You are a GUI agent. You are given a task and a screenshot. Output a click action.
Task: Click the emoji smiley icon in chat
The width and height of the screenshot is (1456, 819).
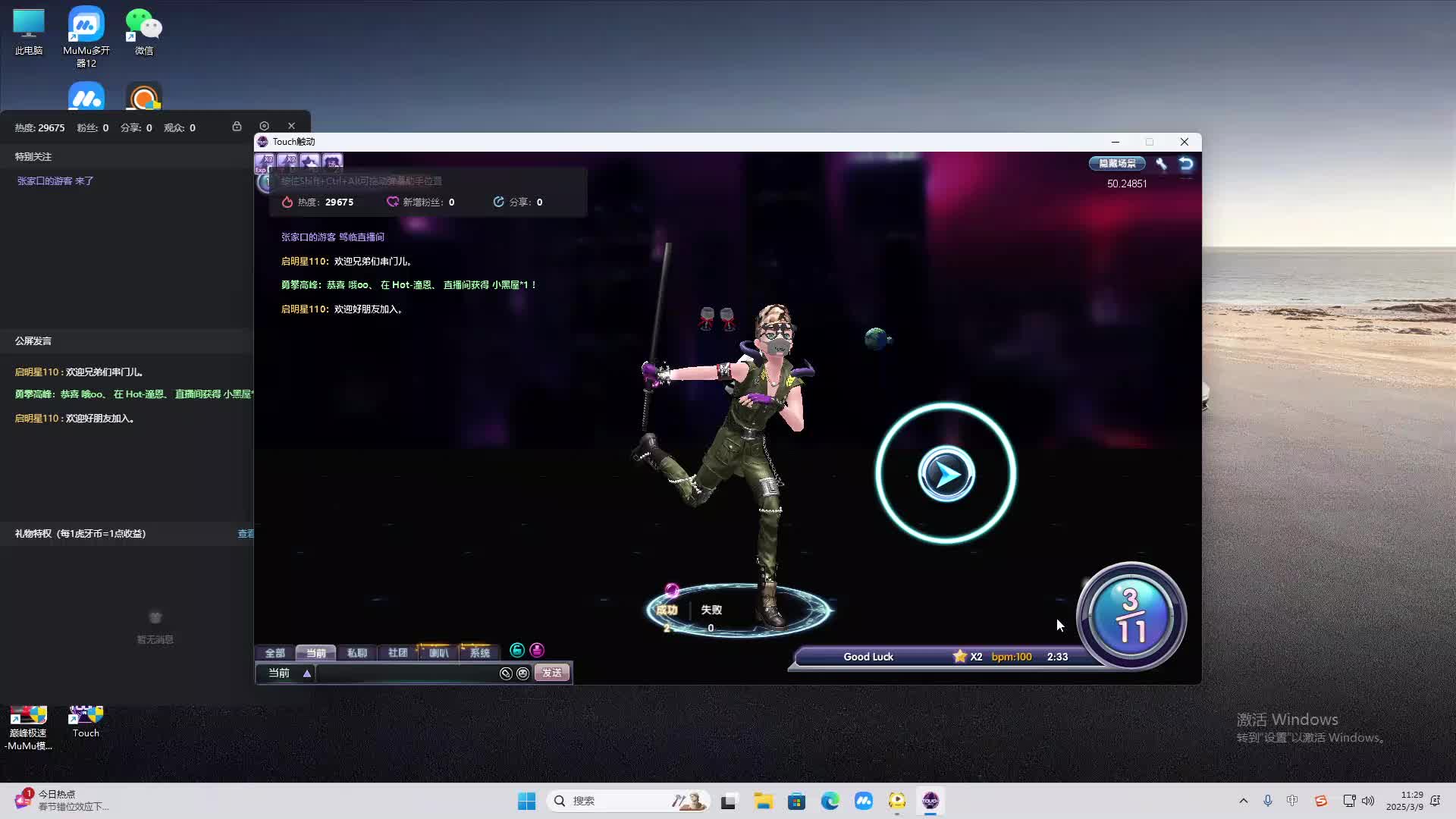(522, 673)
